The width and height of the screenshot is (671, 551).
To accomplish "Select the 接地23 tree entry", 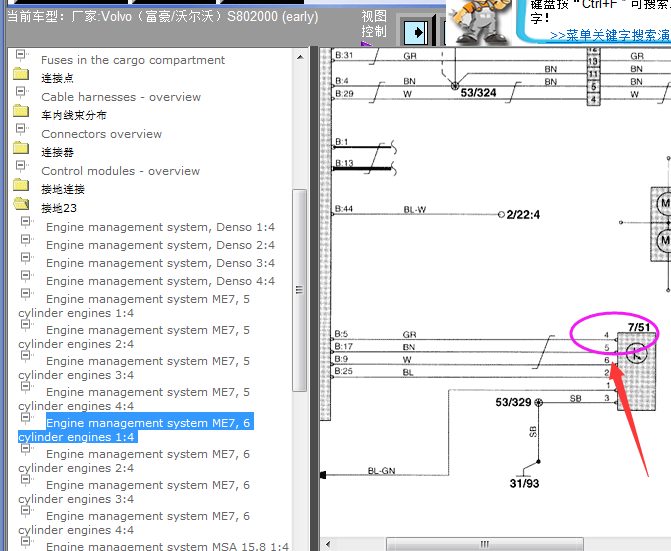I will (59, 208).
